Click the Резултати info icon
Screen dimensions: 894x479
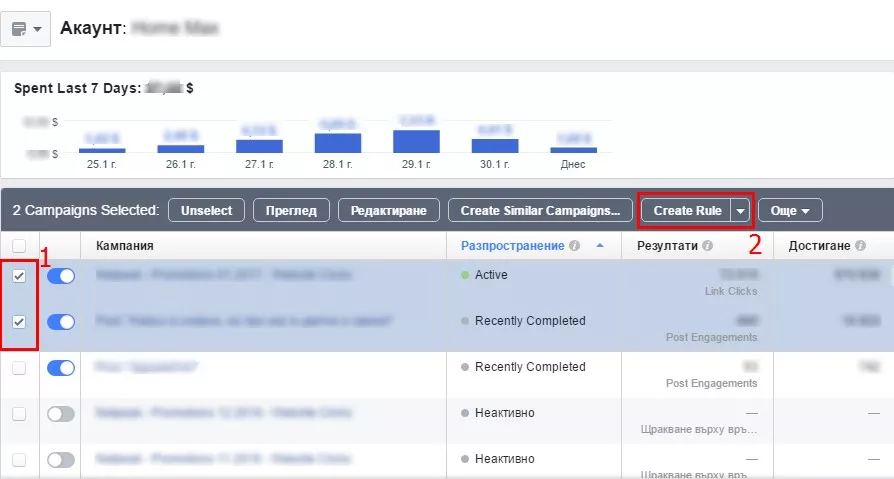[x=708, y=246]
